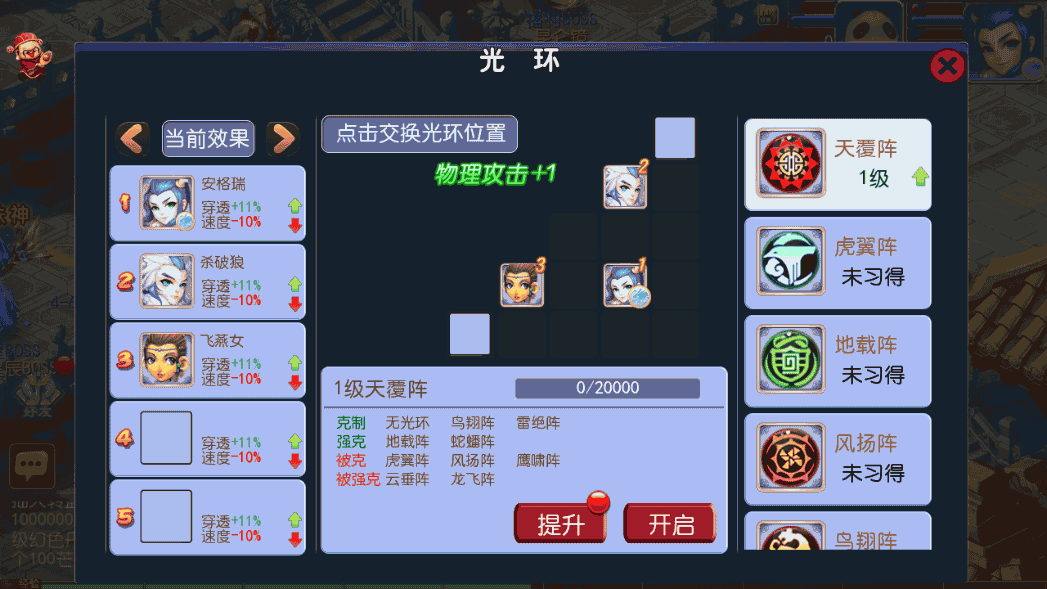Show previous effect with left arrow
Viewport: 1047px width, 589px height.
coord(132,138)
